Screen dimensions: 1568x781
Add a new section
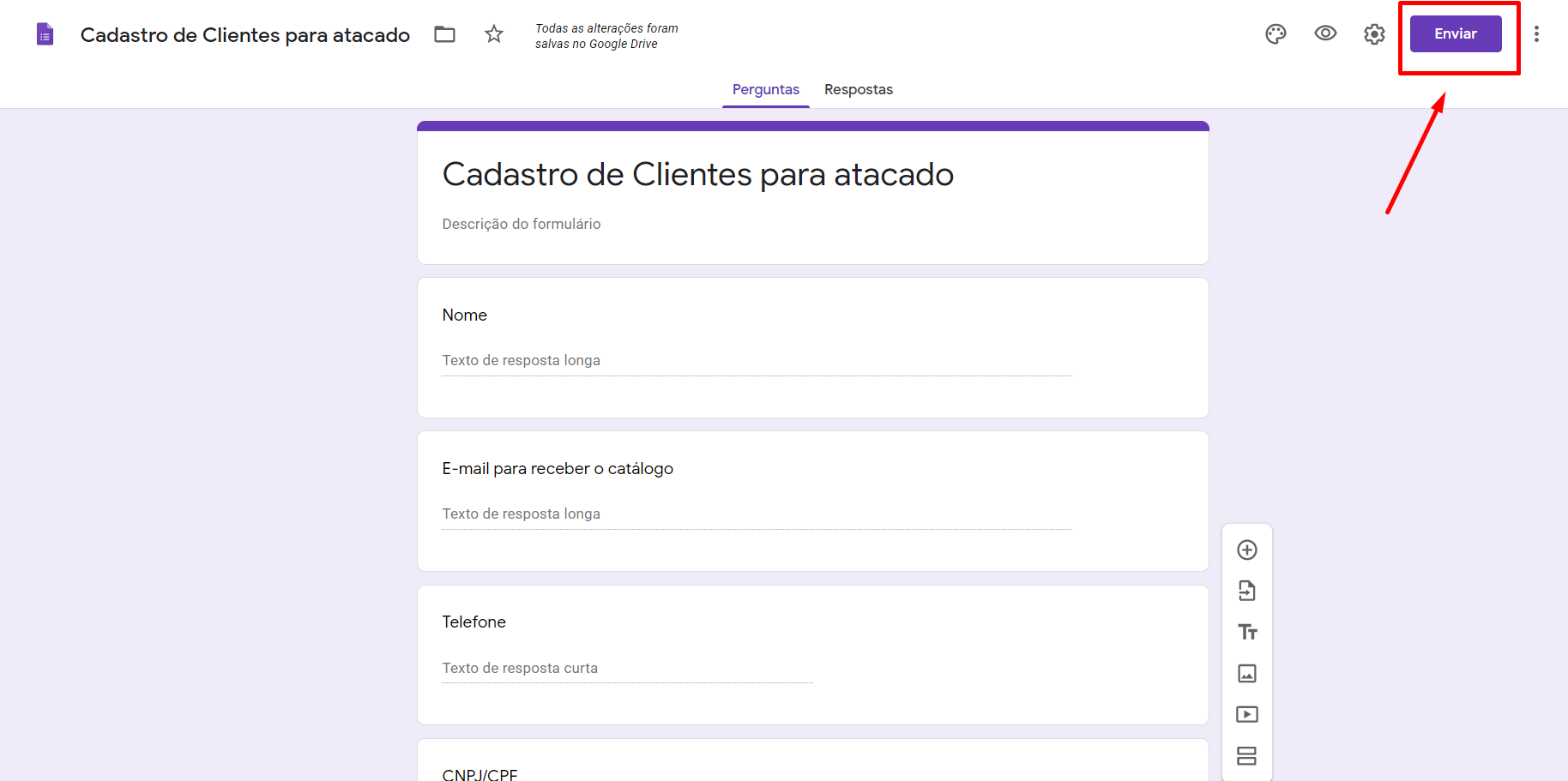pos(1247,755)
